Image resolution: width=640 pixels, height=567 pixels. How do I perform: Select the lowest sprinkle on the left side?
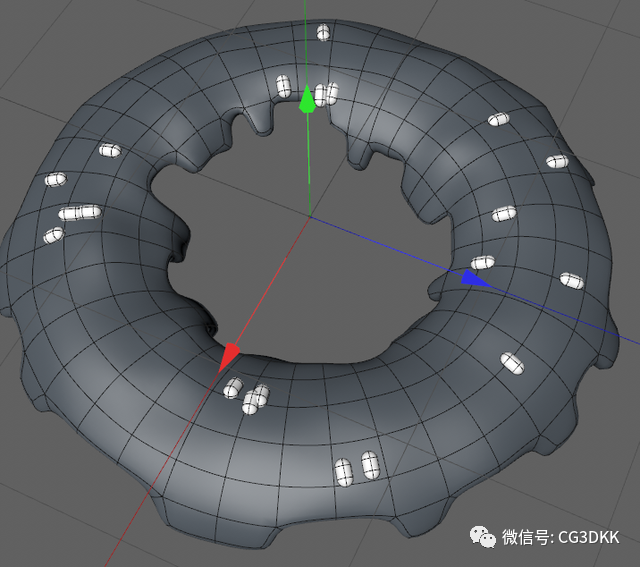click(53, 235)
